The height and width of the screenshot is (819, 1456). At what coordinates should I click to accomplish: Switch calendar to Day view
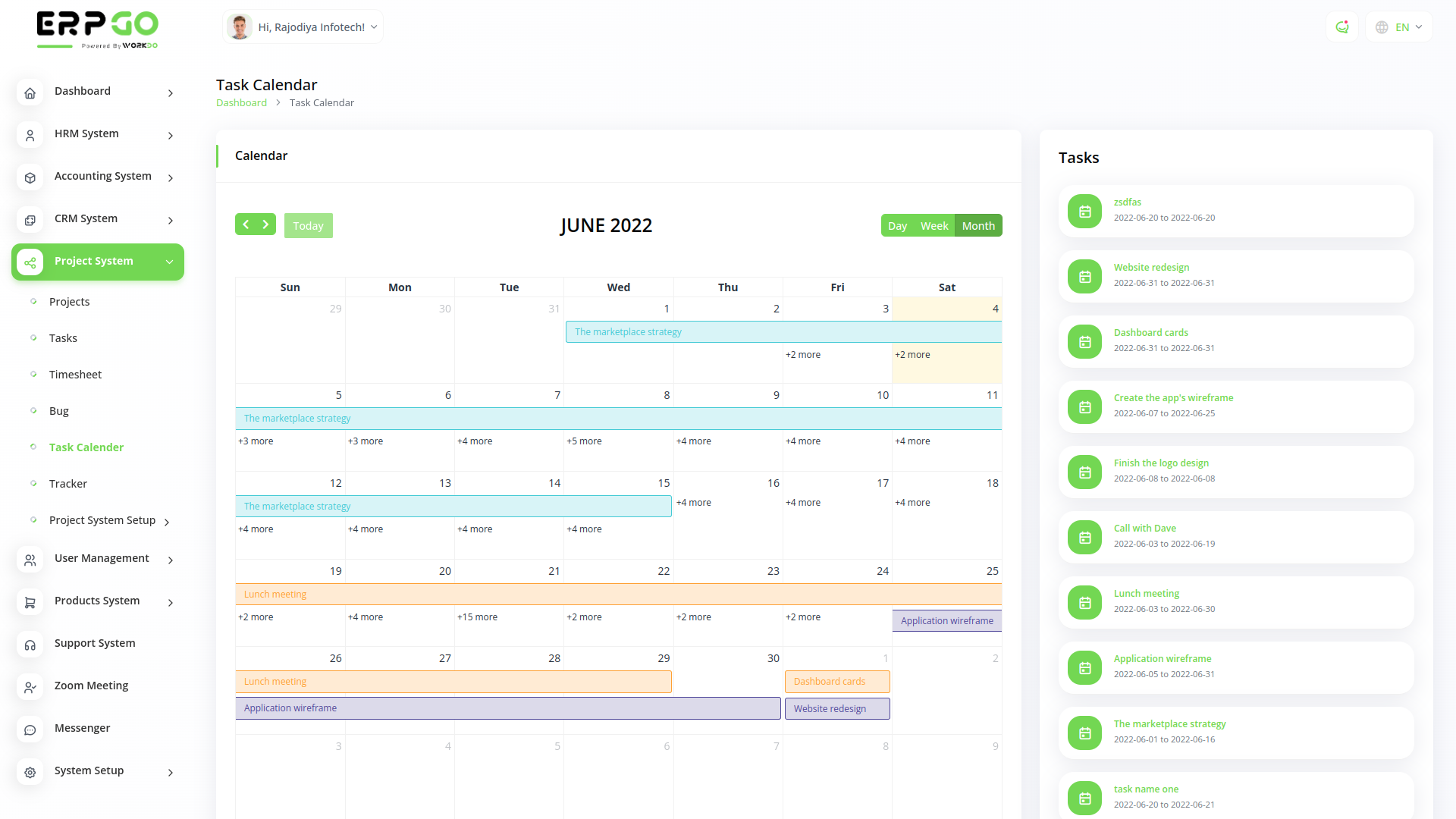(x=897, y=225)
